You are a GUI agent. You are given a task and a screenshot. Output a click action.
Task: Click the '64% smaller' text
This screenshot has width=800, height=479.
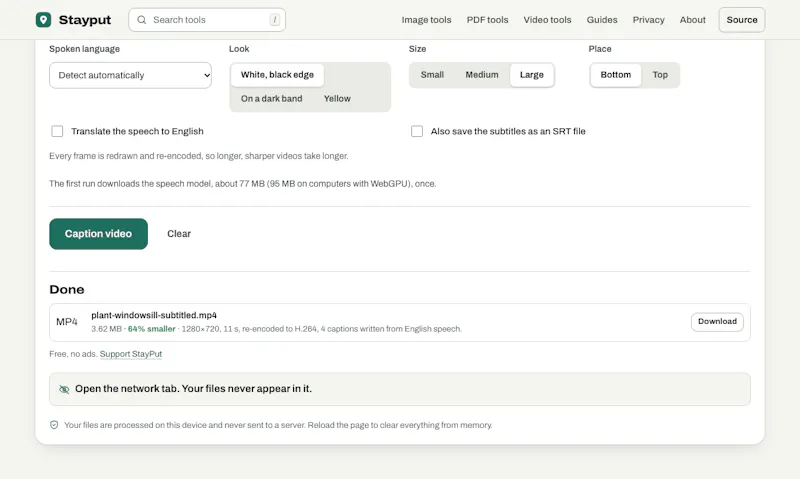point(152,329)
